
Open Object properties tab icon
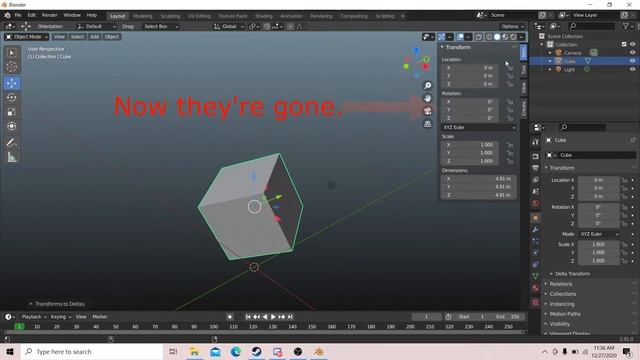pyautogui.click(x=536, y=218)
